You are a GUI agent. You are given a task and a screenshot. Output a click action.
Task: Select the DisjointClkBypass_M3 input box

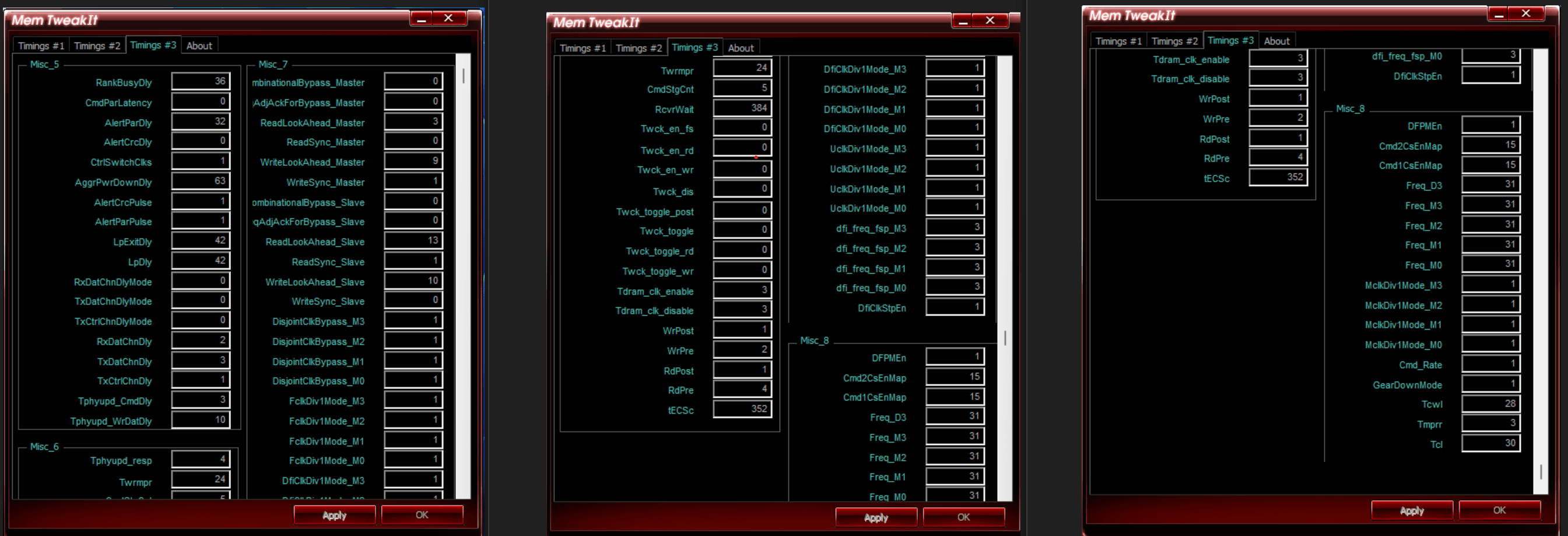[x=414, y=321]
